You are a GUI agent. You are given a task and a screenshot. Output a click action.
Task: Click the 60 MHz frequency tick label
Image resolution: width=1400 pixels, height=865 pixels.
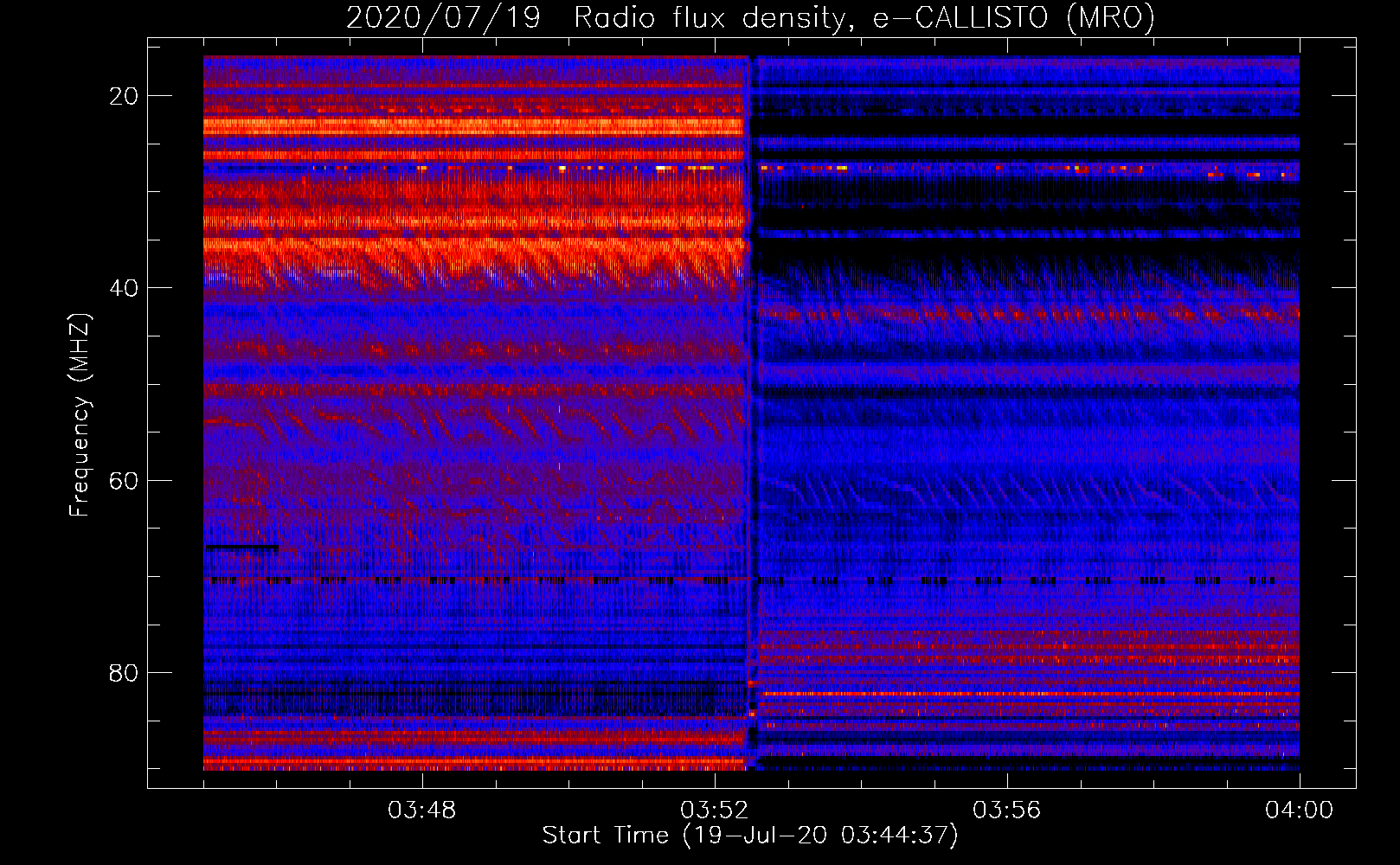pos(124,480)
